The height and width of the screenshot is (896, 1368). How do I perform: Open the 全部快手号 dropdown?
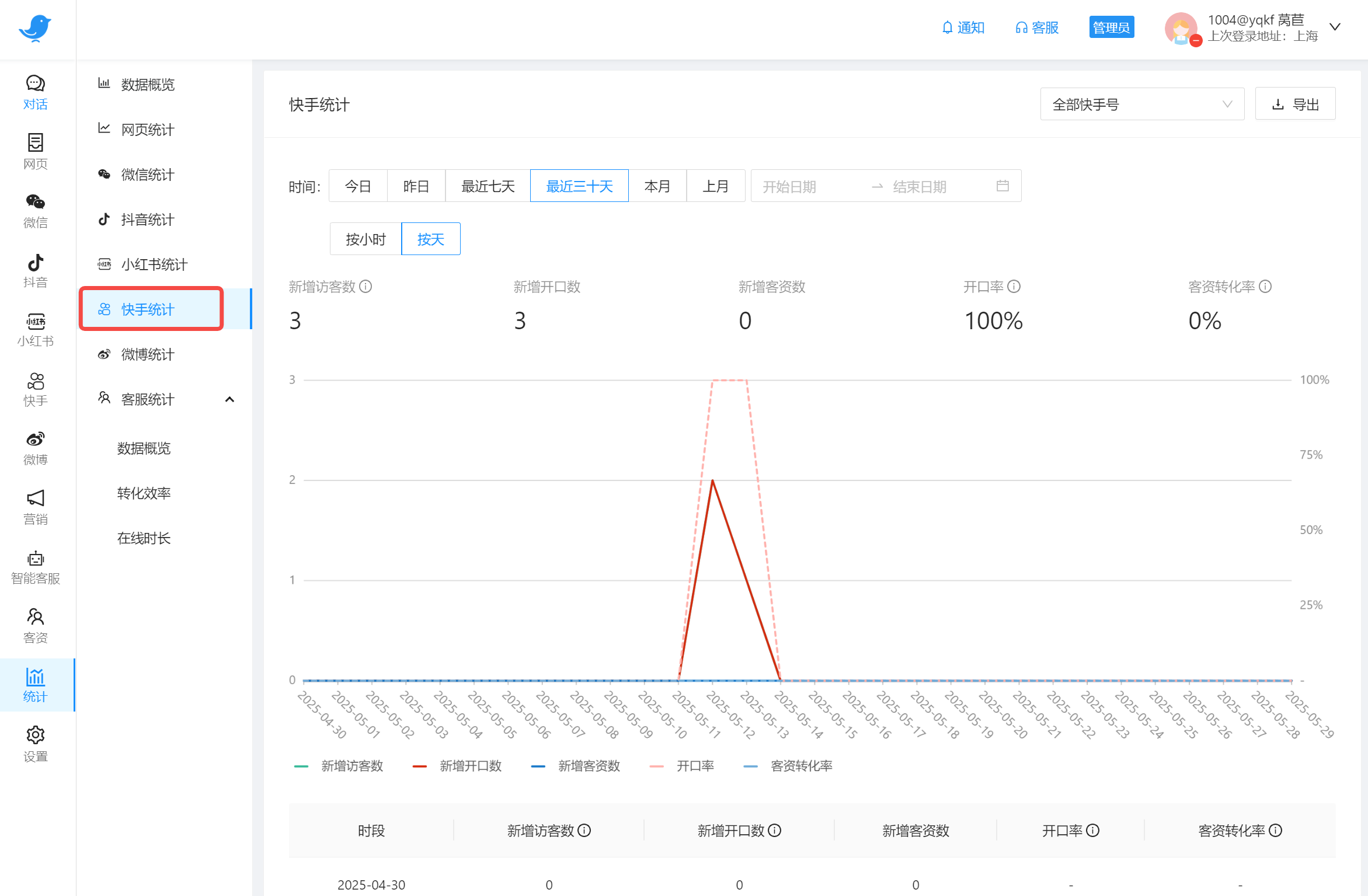tap(1141, 104)
